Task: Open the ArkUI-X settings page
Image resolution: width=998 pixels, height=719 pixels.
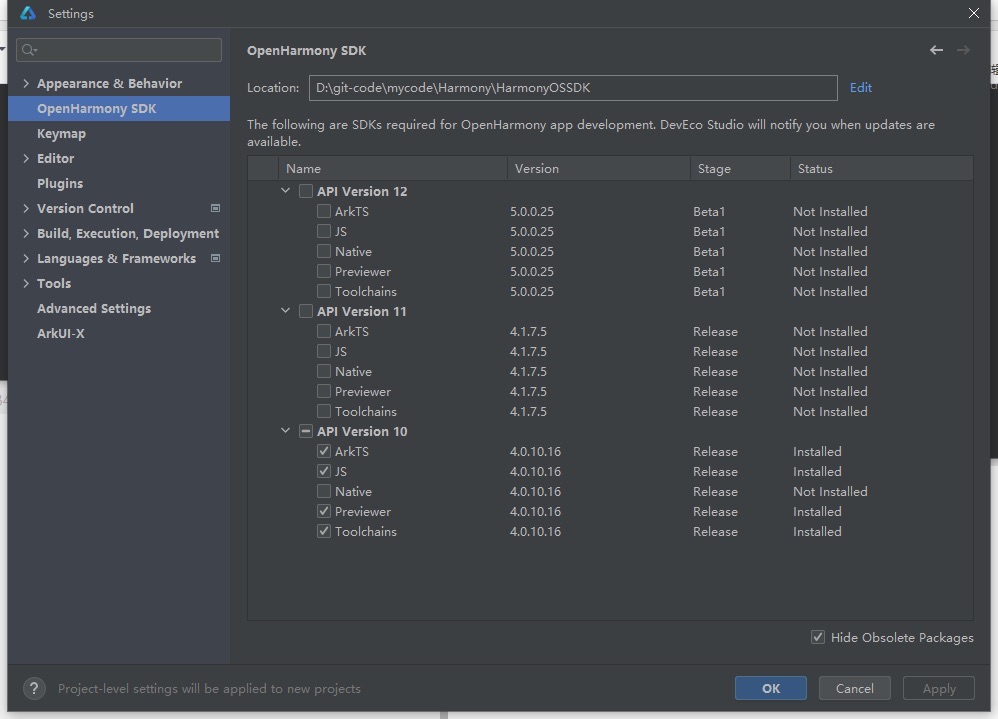Action: point(60,333)
